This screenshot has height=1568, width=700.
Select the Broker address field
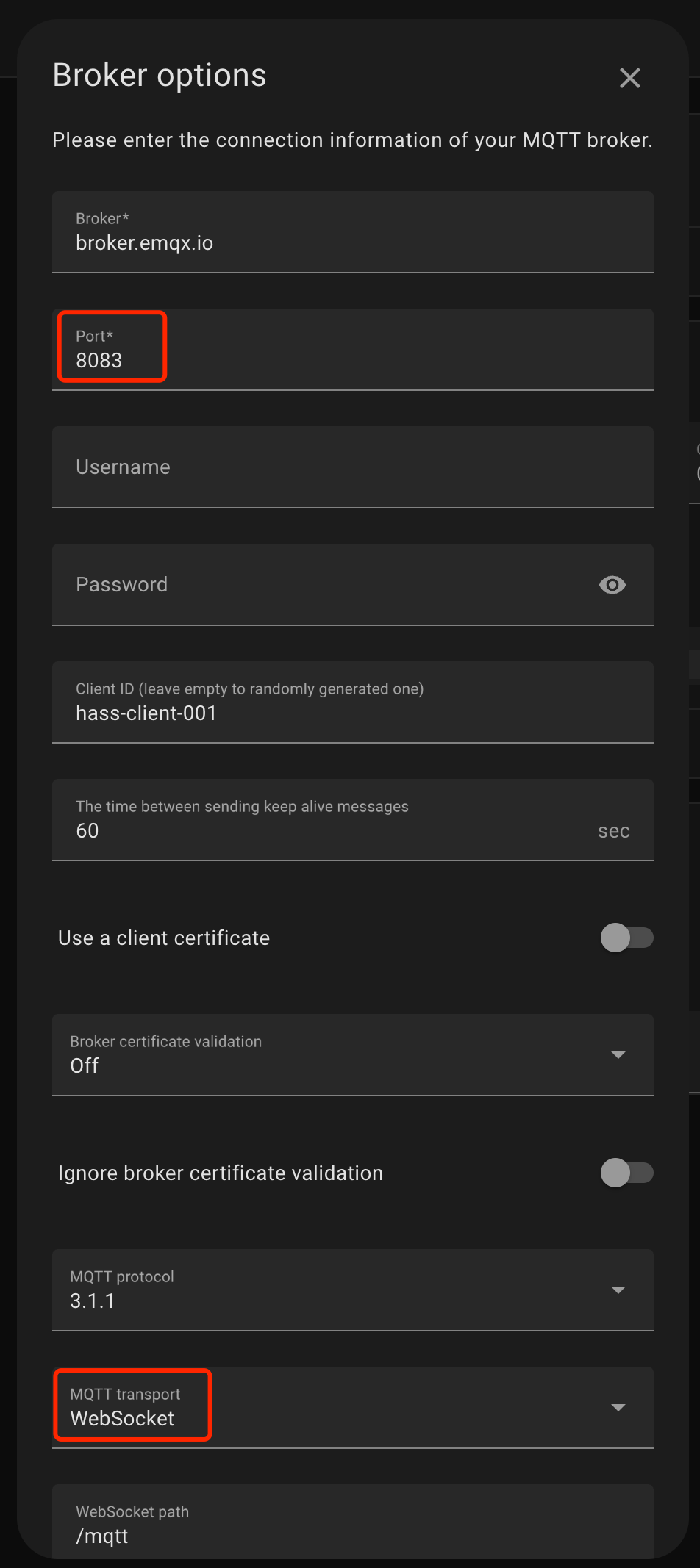352,242
